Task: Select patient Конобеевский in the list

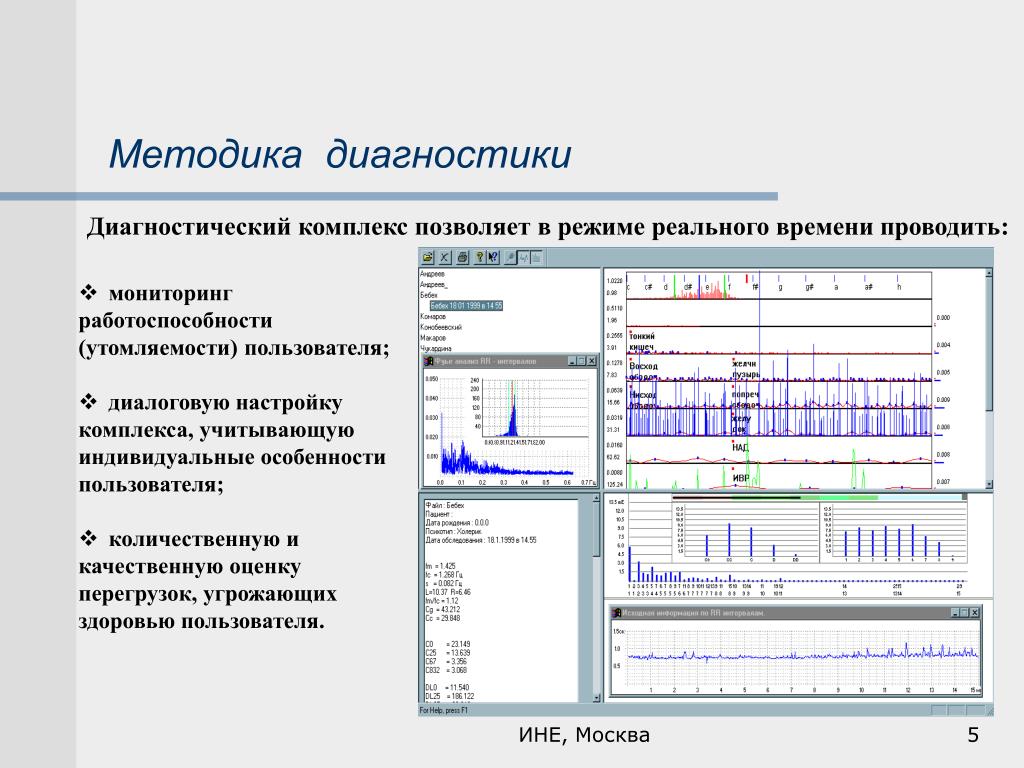Action: coord(441,327)
